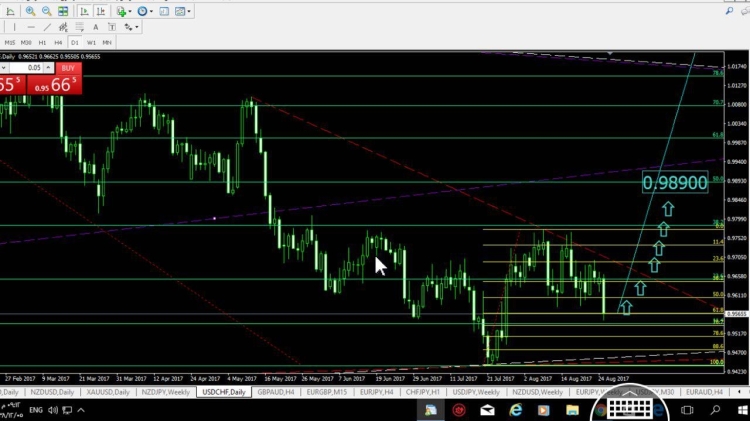Select the trendline drawing tool
The width and height of the screenshot is (750, 421).
47,27
